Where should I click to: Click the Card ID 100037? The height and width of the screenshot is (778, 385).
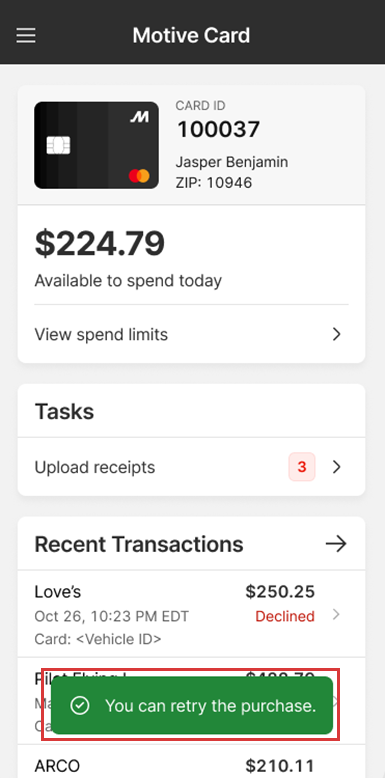click(218, 130)
